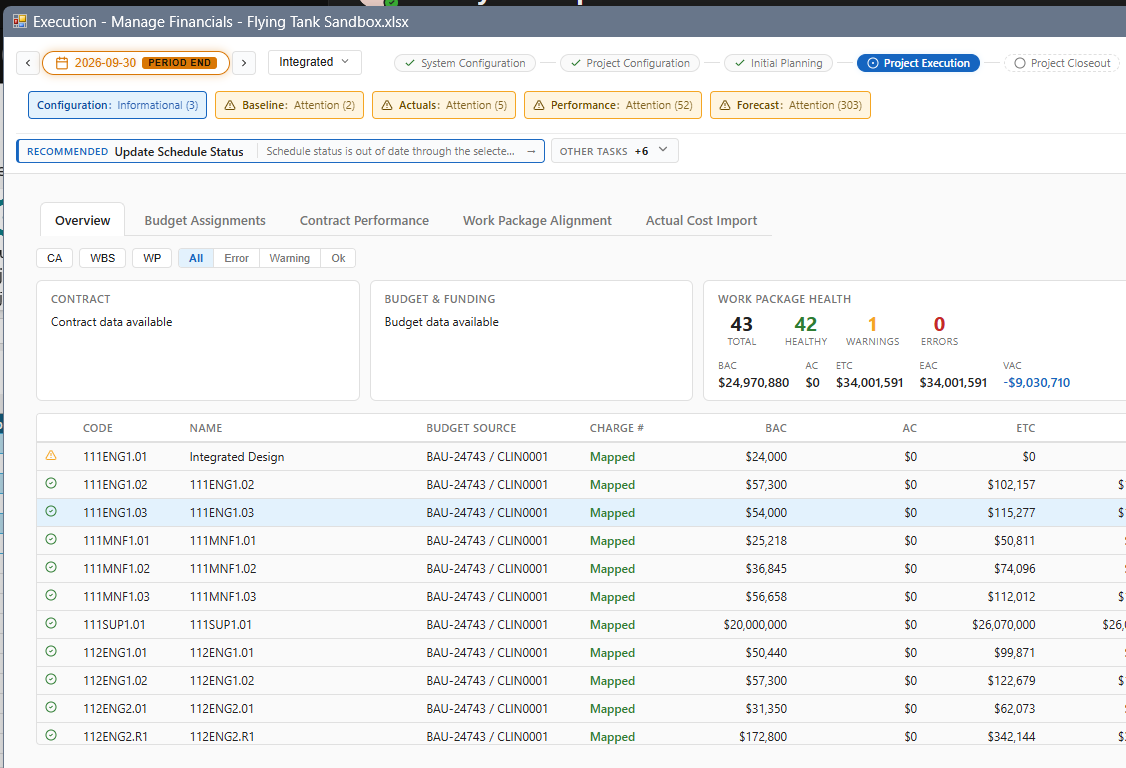The height and width of the screenshot is (768, 1126).
Task: Open the Integrated view dropdown
Action: coord(315,63)
